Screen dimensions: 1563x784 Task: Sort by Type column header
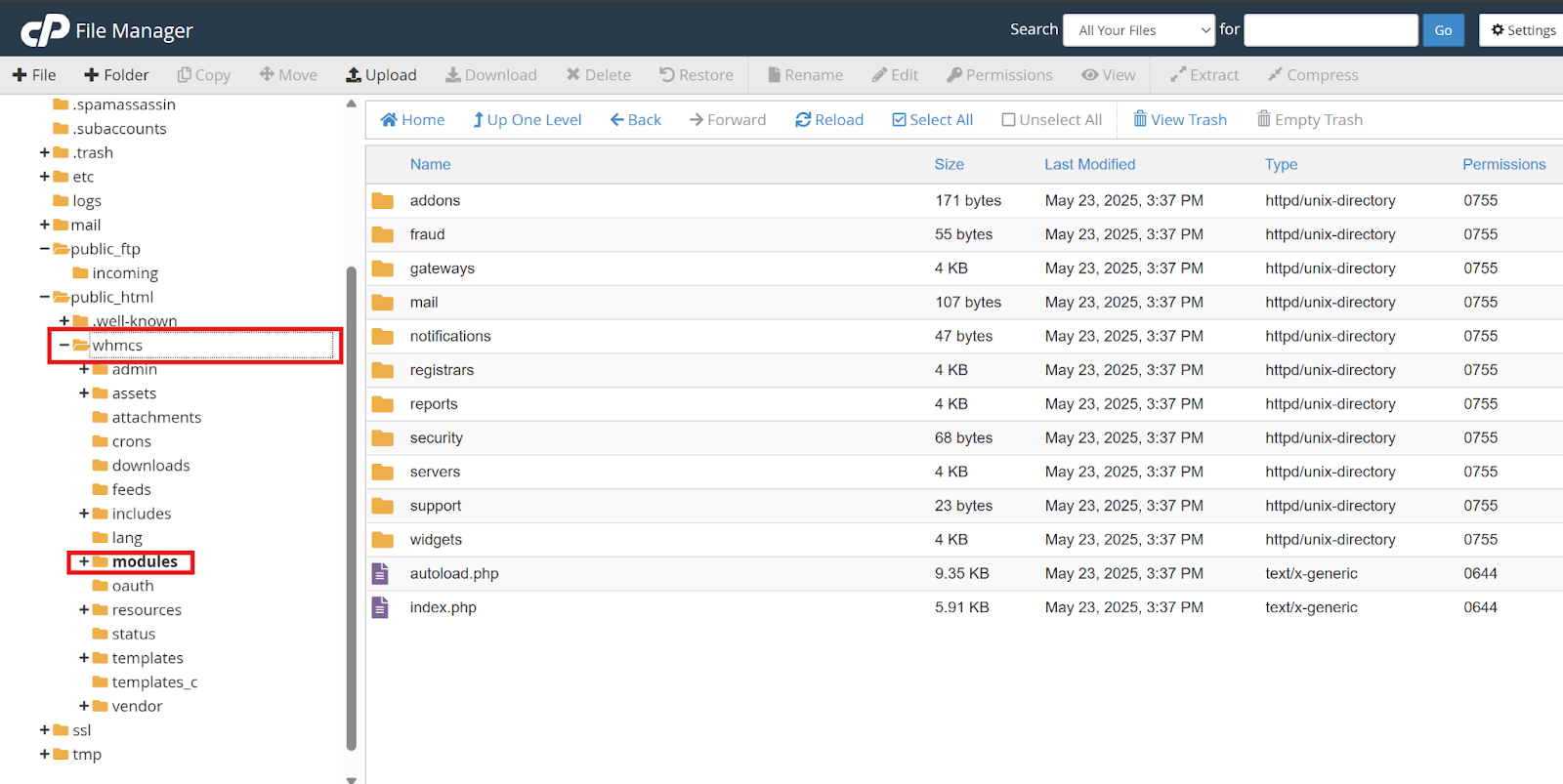(x=1282, y=164)
